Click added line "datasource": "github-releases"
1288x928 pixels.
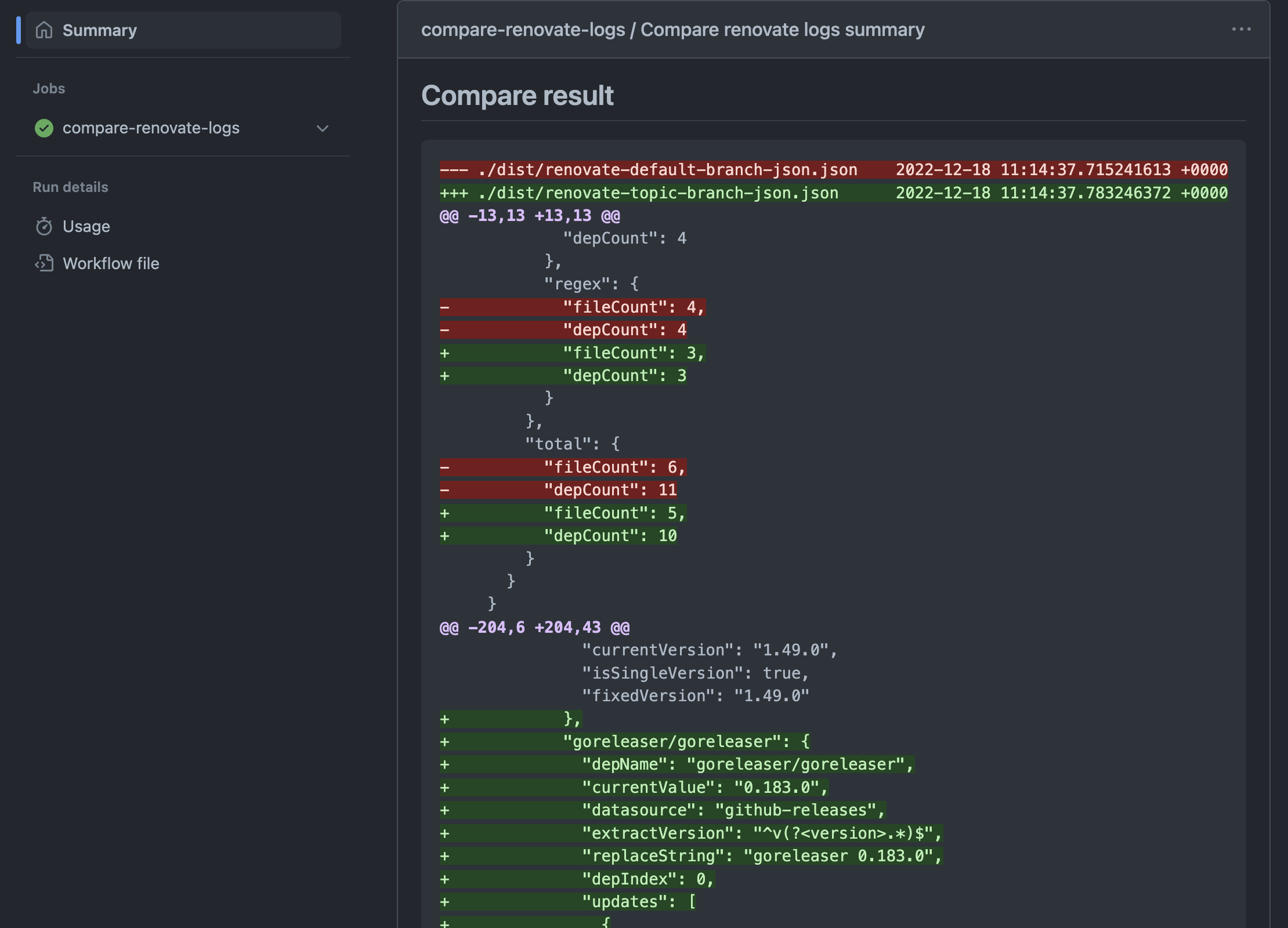click(663, 810)
